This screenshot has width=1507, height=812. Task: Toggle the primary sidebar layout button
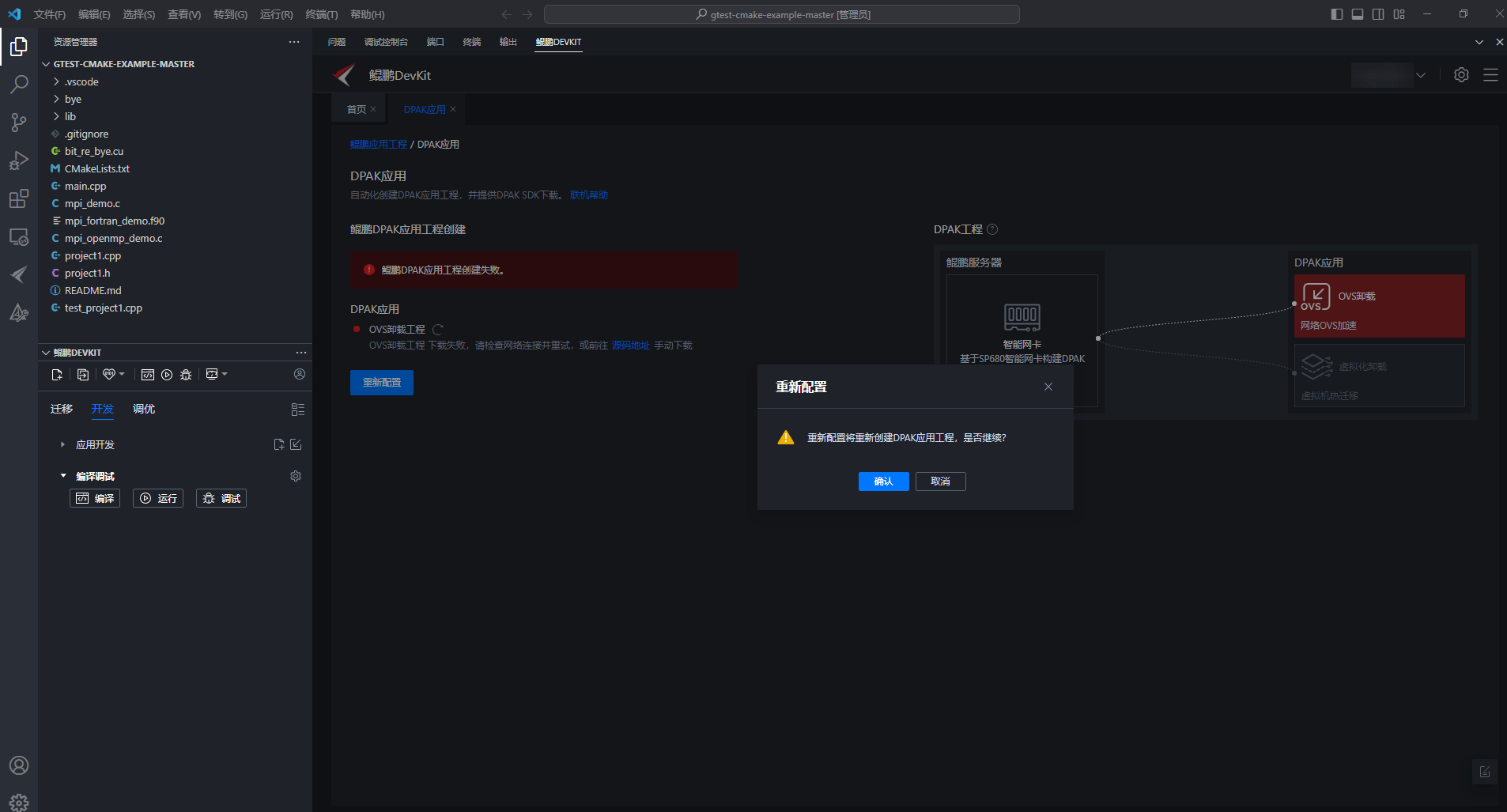(1337, 14)
